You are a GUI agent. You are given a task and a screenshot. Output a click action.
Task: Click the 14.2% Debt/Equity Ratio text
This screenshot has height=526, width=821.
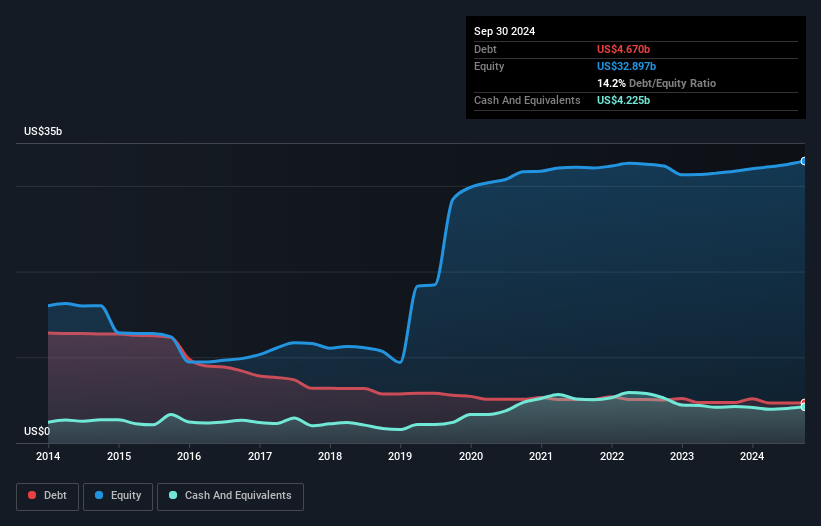click(x=656, y=83)
